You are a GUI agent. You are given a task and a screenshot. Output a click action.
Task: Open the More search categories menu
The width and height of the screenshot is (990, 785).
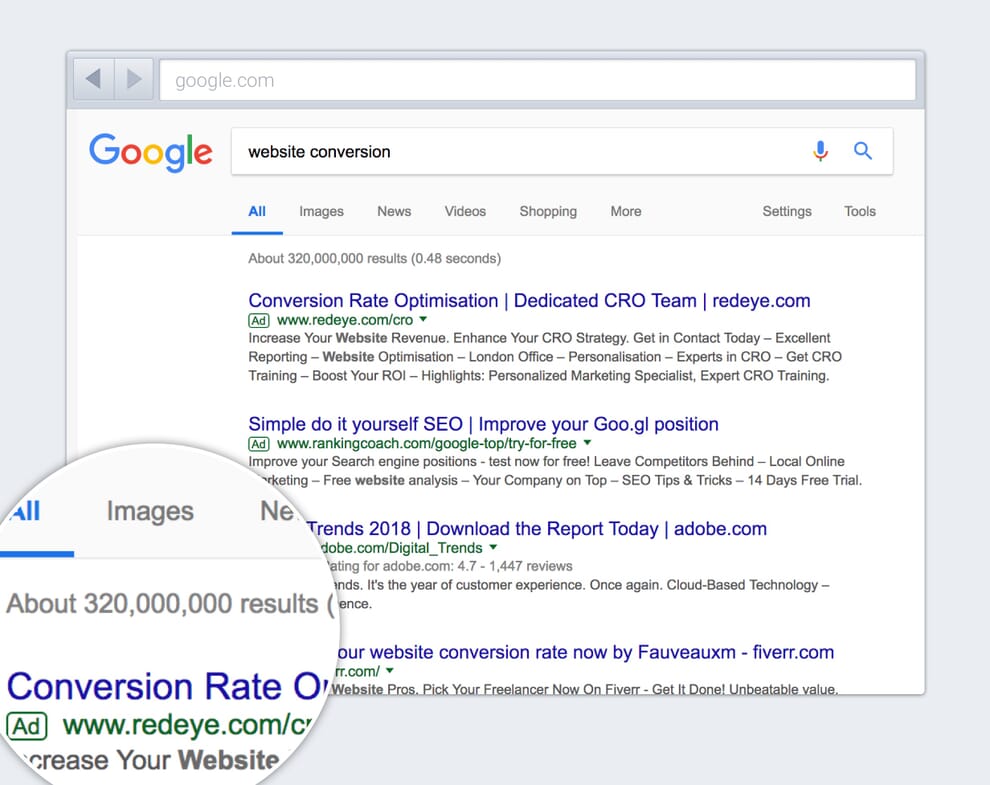626,212
